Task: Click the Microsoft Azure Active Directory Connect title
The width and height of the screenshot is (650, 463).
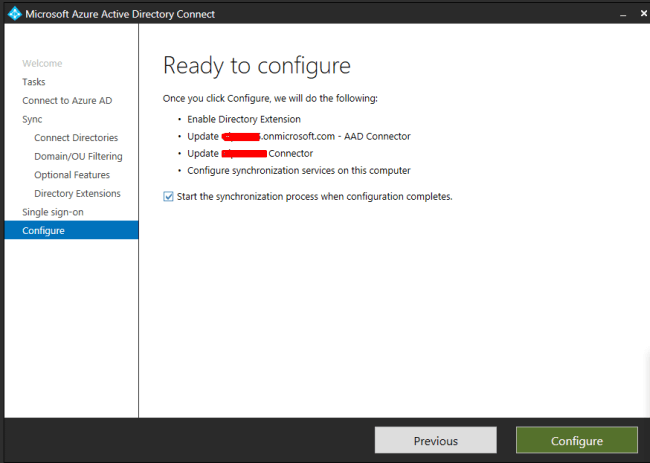Action: pos(120,14)
